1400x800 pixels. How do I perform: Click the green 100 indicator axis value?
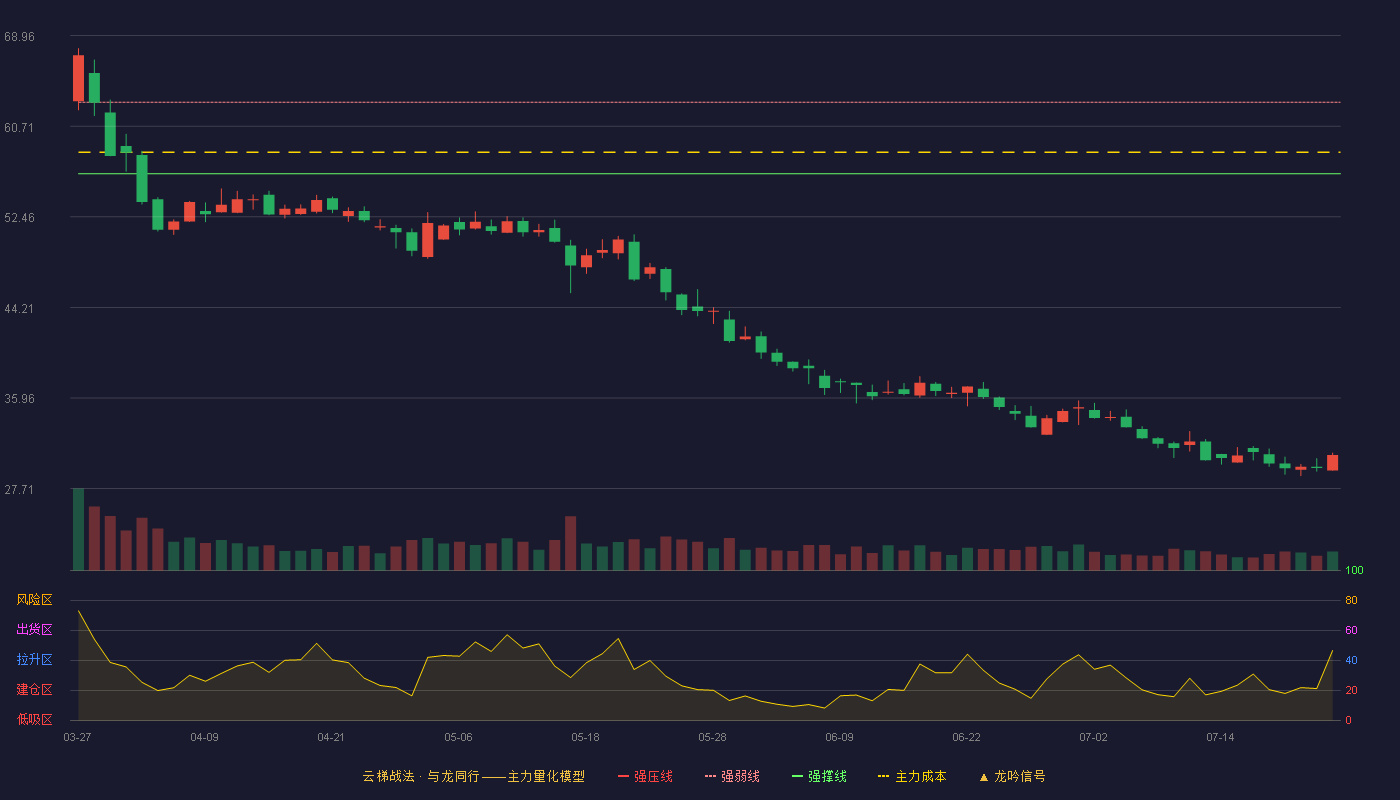click(x=1354, y=570)
